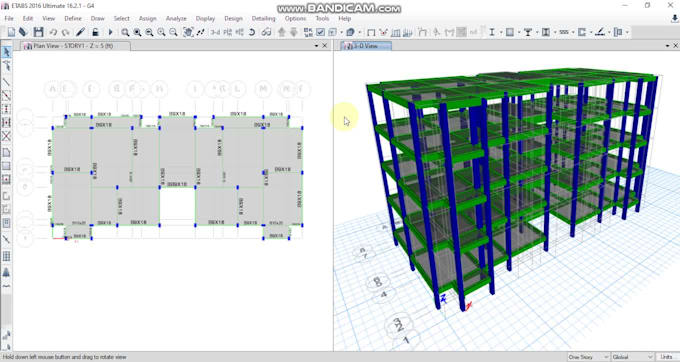
Task: Switch to the 3-D View tab
Action: click(366, 46)
